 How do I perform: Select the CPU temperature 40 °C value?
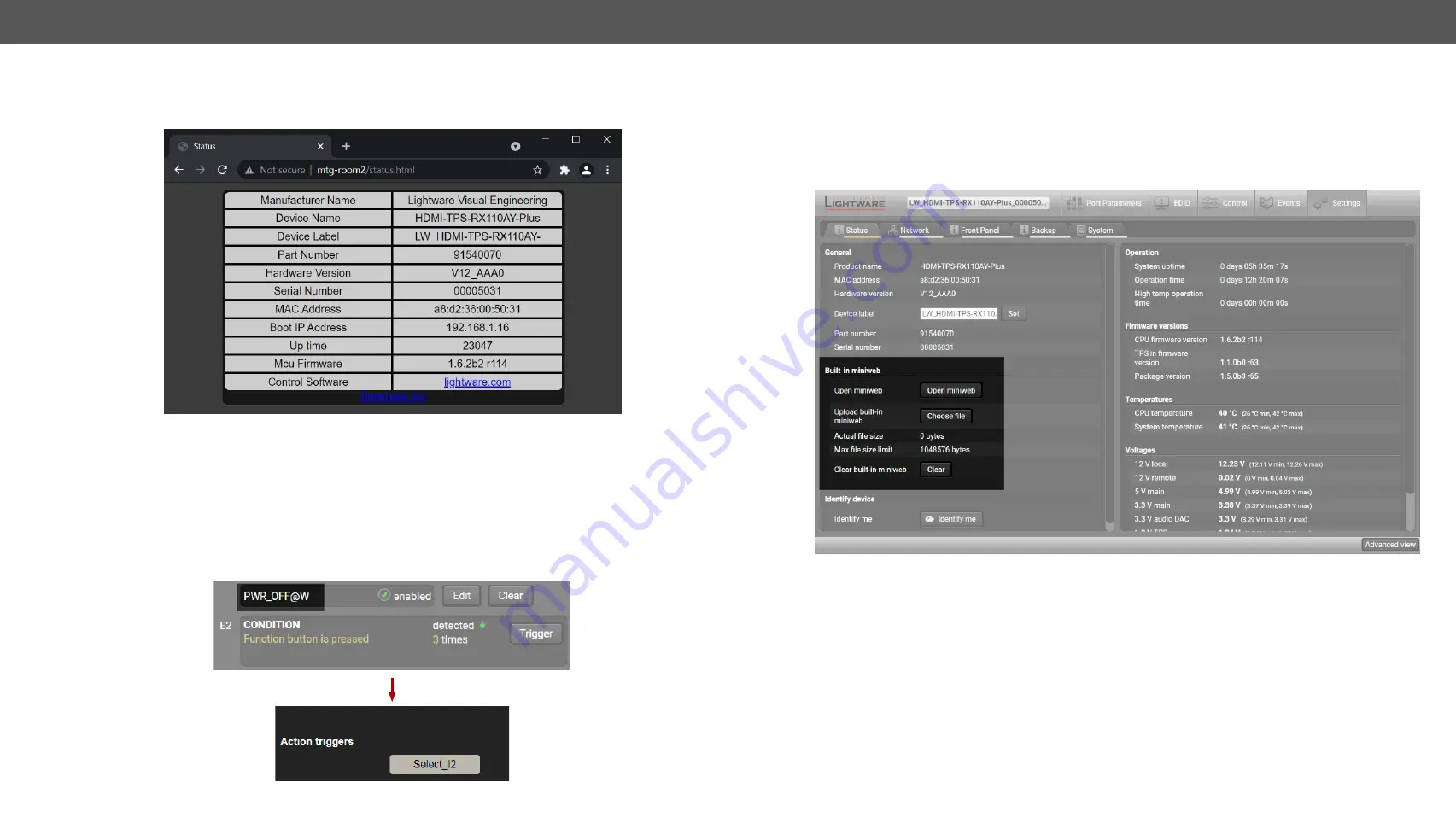(1227, 413)
